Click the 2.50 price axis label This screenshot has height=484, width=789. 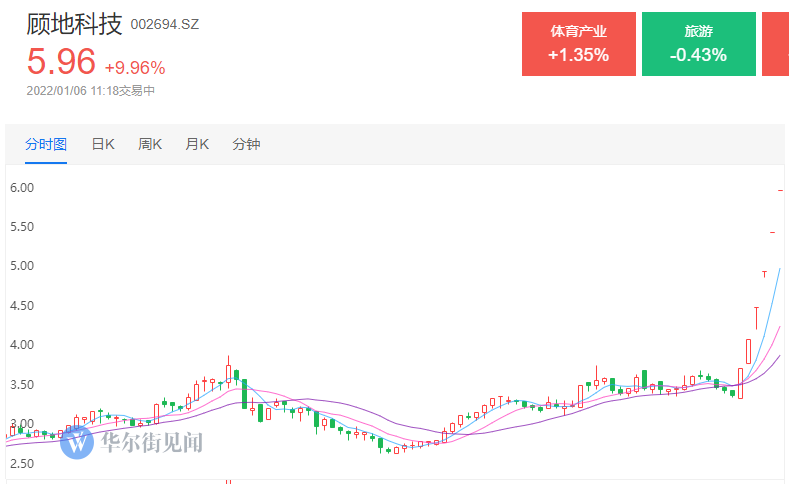(22, 463)
